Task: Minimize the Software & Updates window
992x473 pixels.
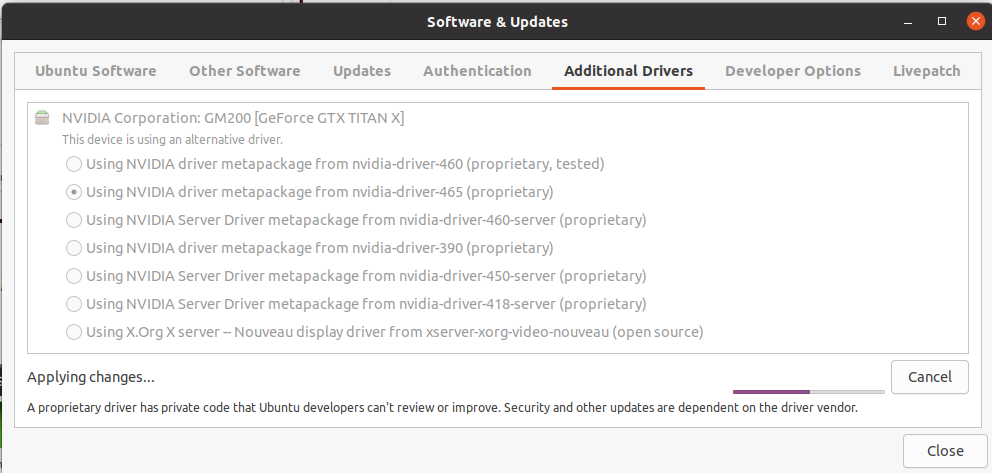Action: coord(908,22)
